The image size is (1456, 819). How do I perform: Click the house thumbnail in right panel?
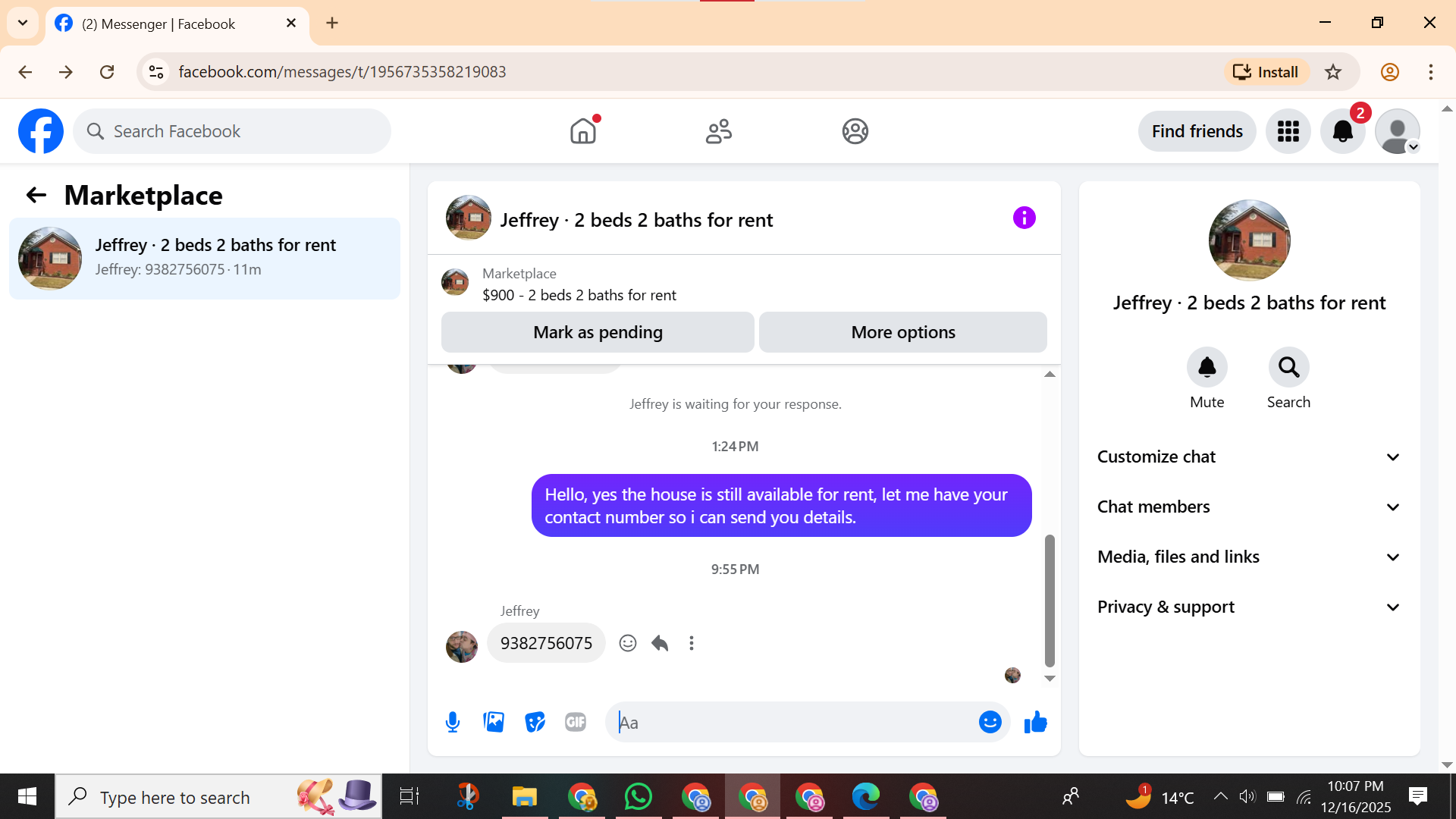(x=1249, y=240)
